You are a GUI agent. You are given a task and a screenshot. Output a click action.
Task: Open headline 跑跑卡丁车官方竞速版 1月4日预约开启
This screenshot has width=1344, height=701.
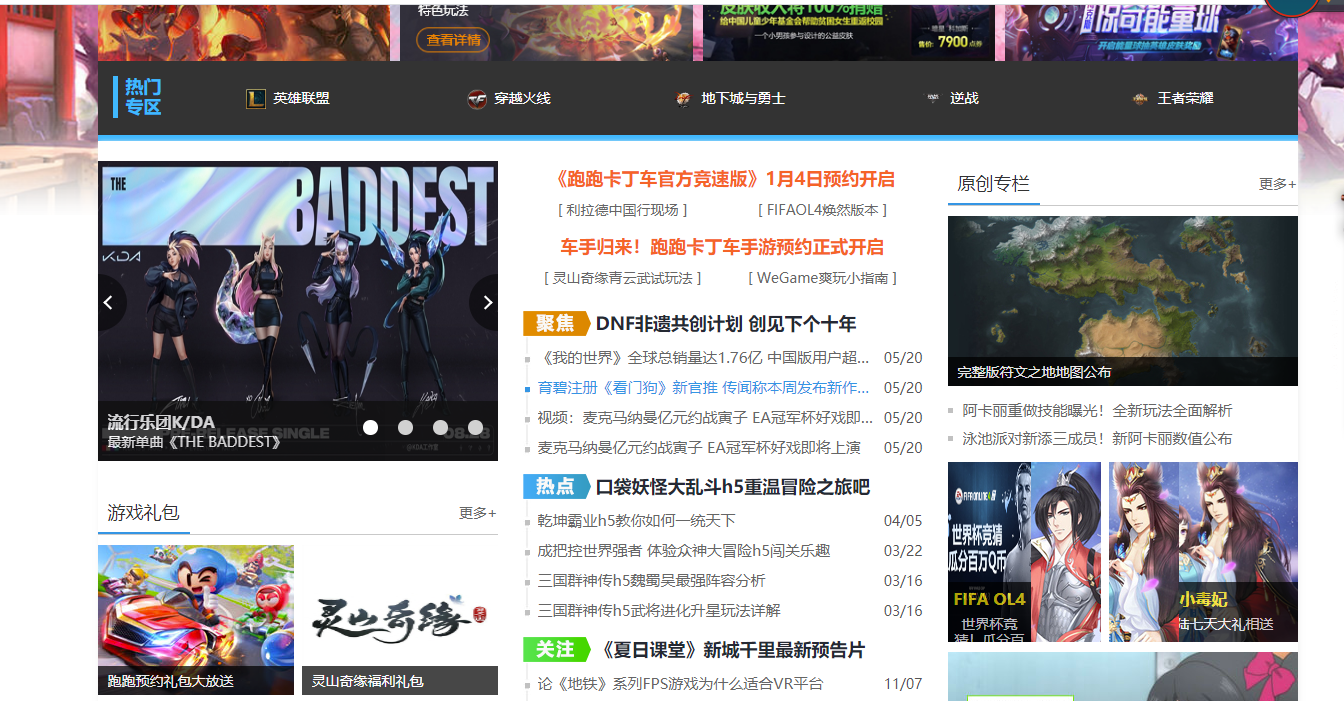pyautogui.click(x=724, y=179)
